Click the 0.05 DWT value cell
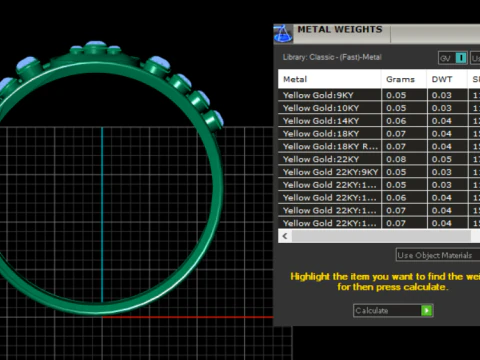This screenshot has height=360, width=480. tap(447, 159)
